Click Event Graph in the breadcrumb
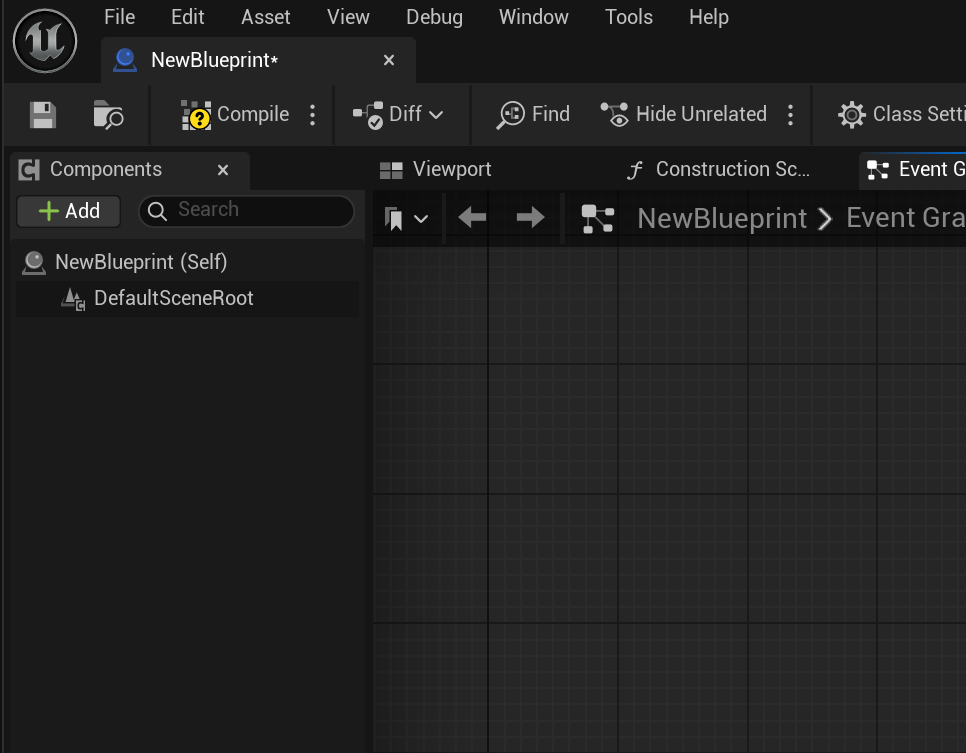 pos(906,219)
